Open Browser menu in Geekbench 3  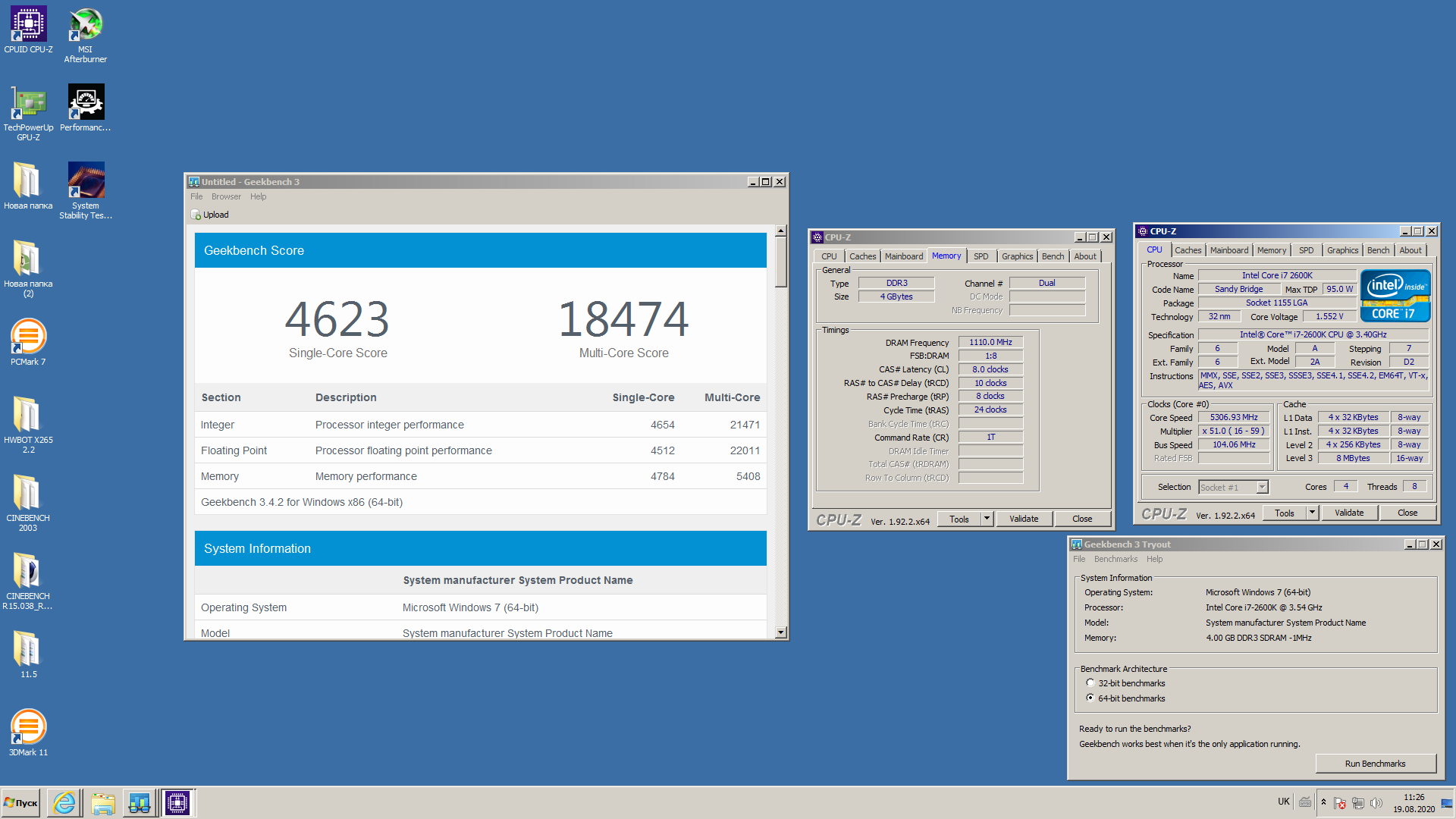pos(226,196)
